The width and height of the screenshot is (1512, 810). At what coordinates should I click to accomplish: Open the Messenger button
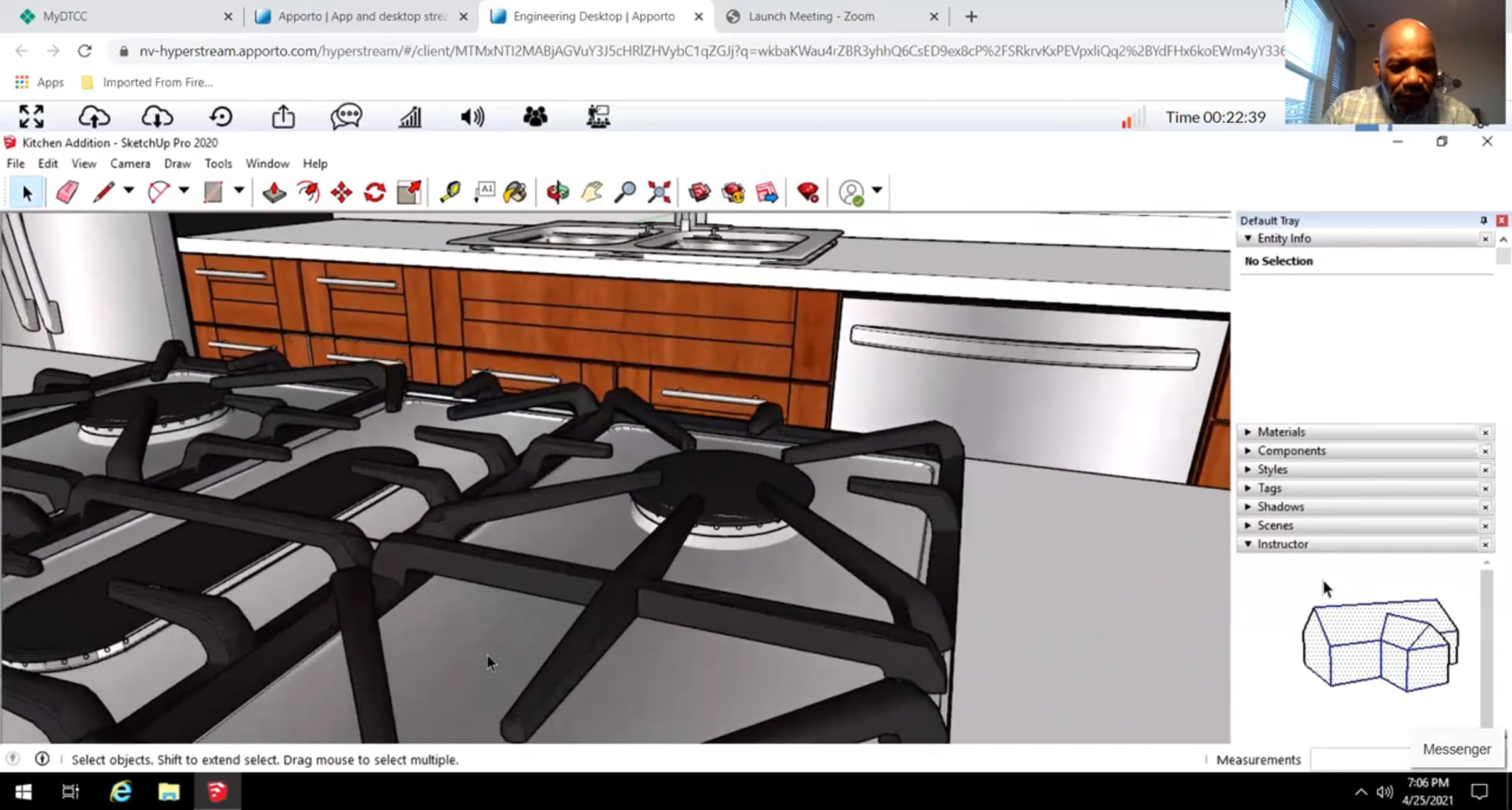point(1457,750)
